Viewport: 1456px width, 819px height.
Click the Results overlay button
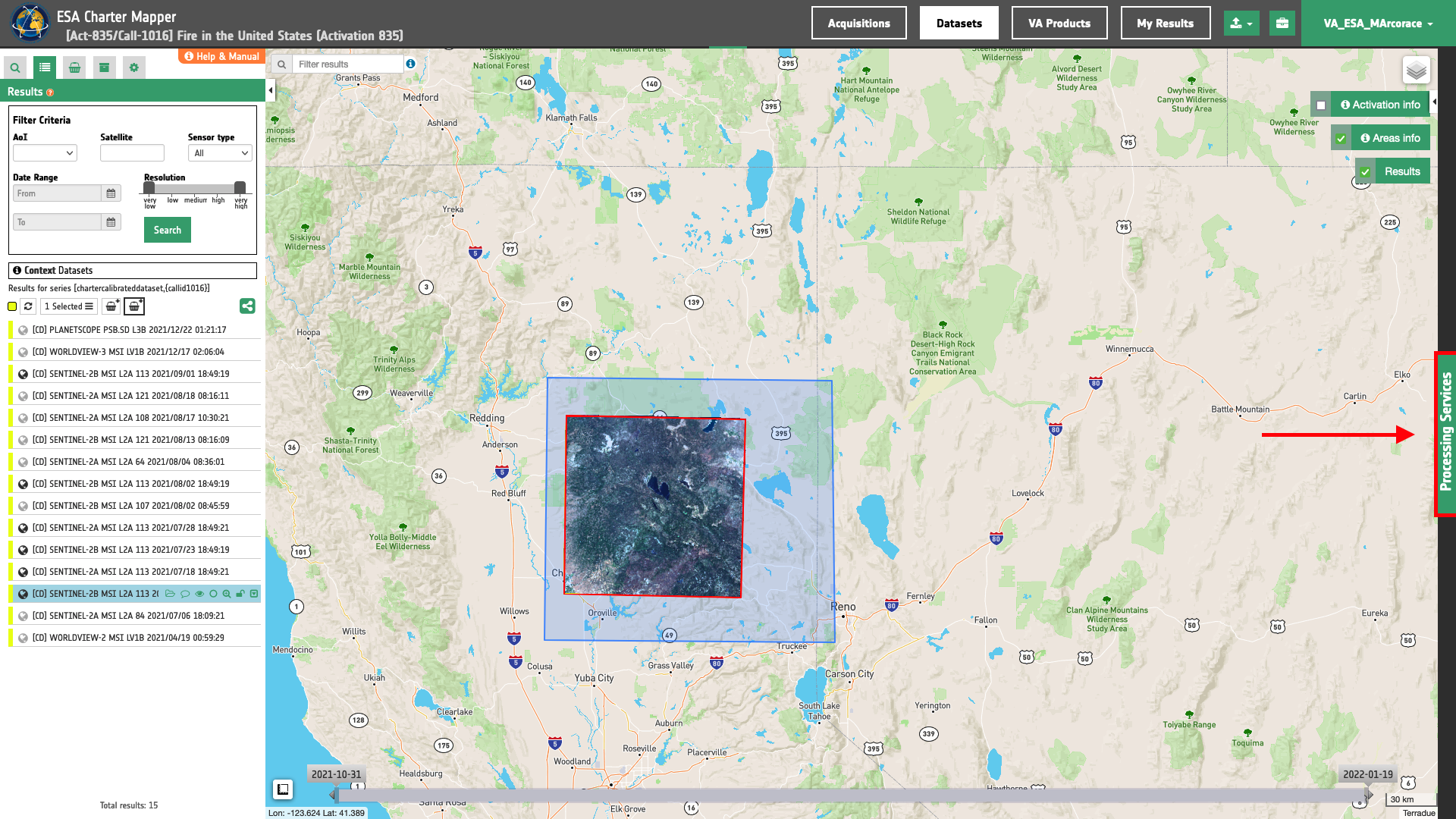(1402, 171)
